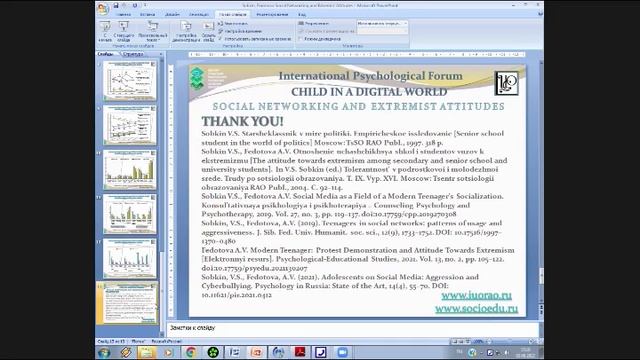Switch to the Анимация (Animations) ribbon tab

(199, 14)
